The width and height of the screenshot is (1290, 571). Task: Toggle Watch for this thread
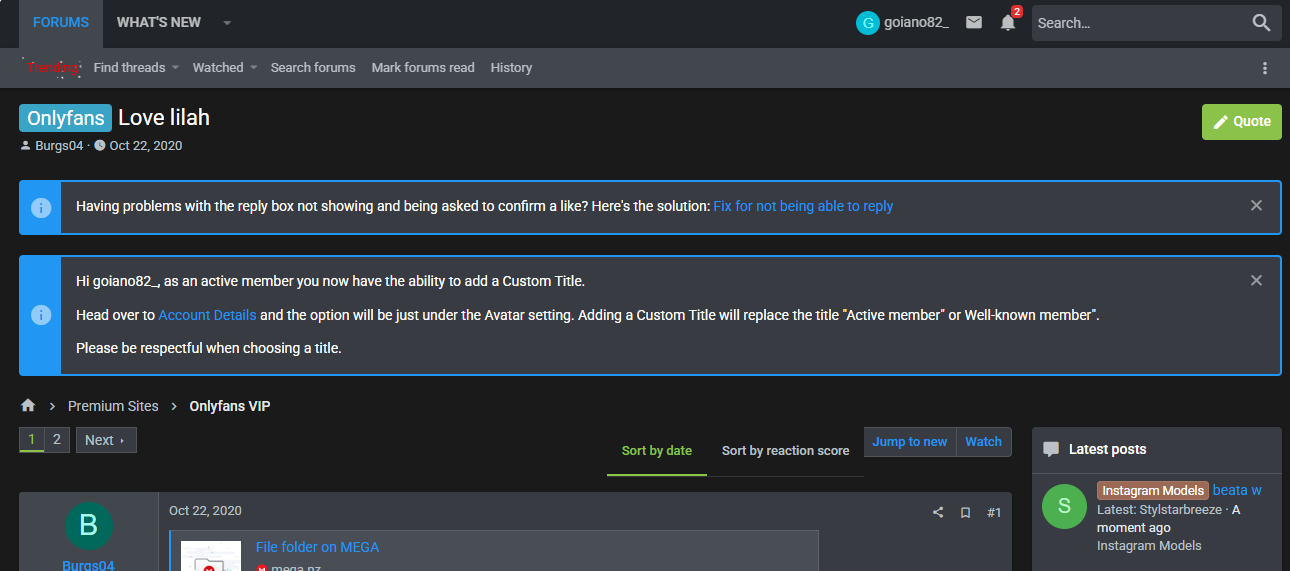(x=983, y=442)
